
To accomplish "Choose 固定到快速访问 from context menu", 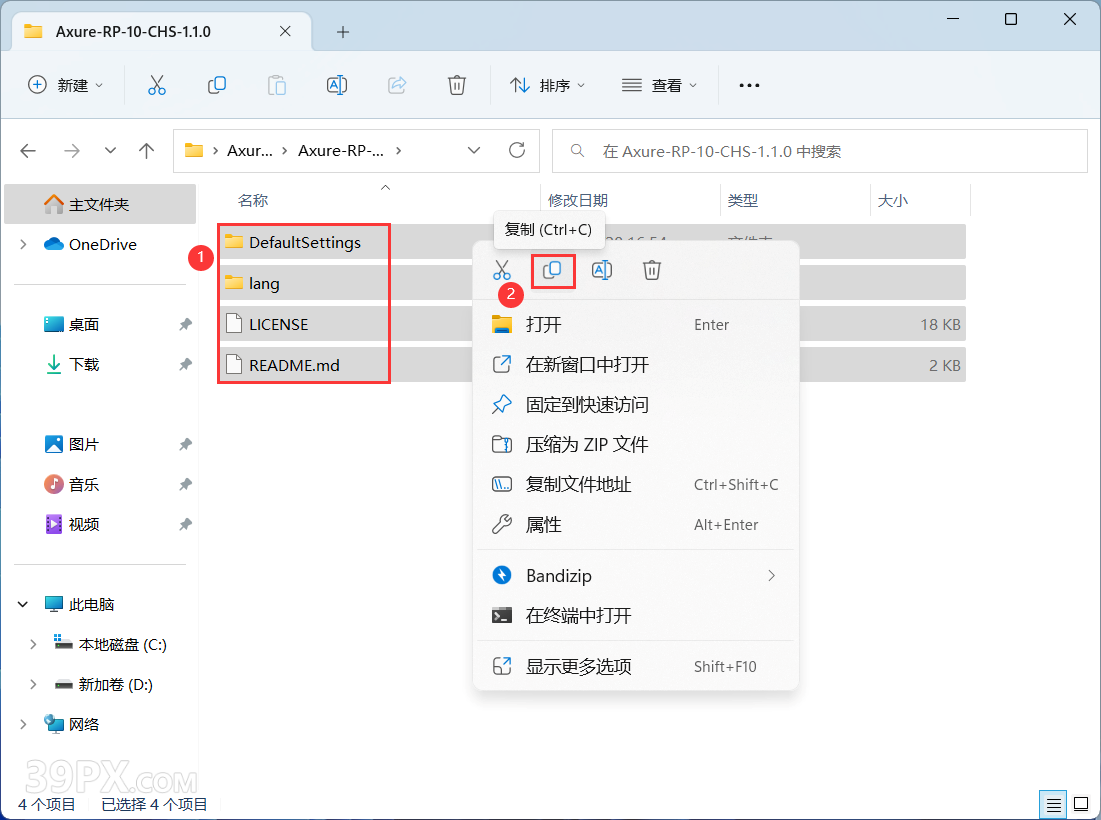I will point(636,404).
